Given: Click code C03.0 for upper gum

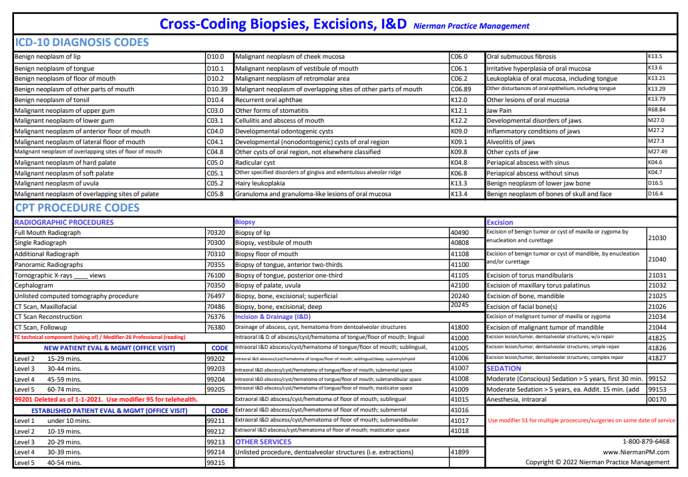Looking at the screenshot, I should (x=215, y=111).
